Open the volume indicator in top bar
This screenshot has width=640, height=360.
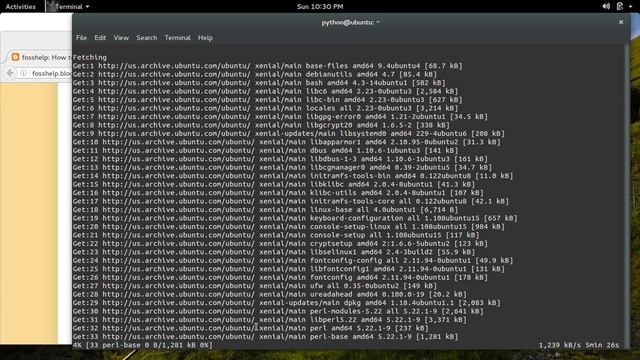click(x=606, y=6)
